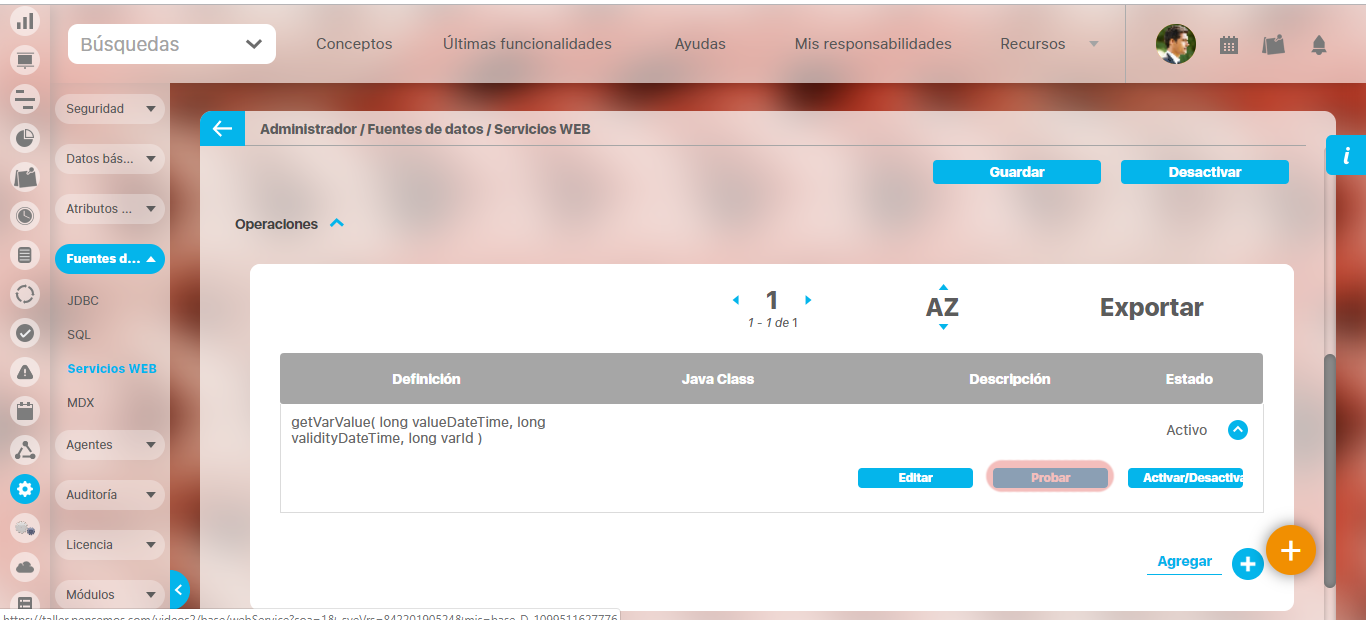Click the Agregar link

click(1184, 562)
